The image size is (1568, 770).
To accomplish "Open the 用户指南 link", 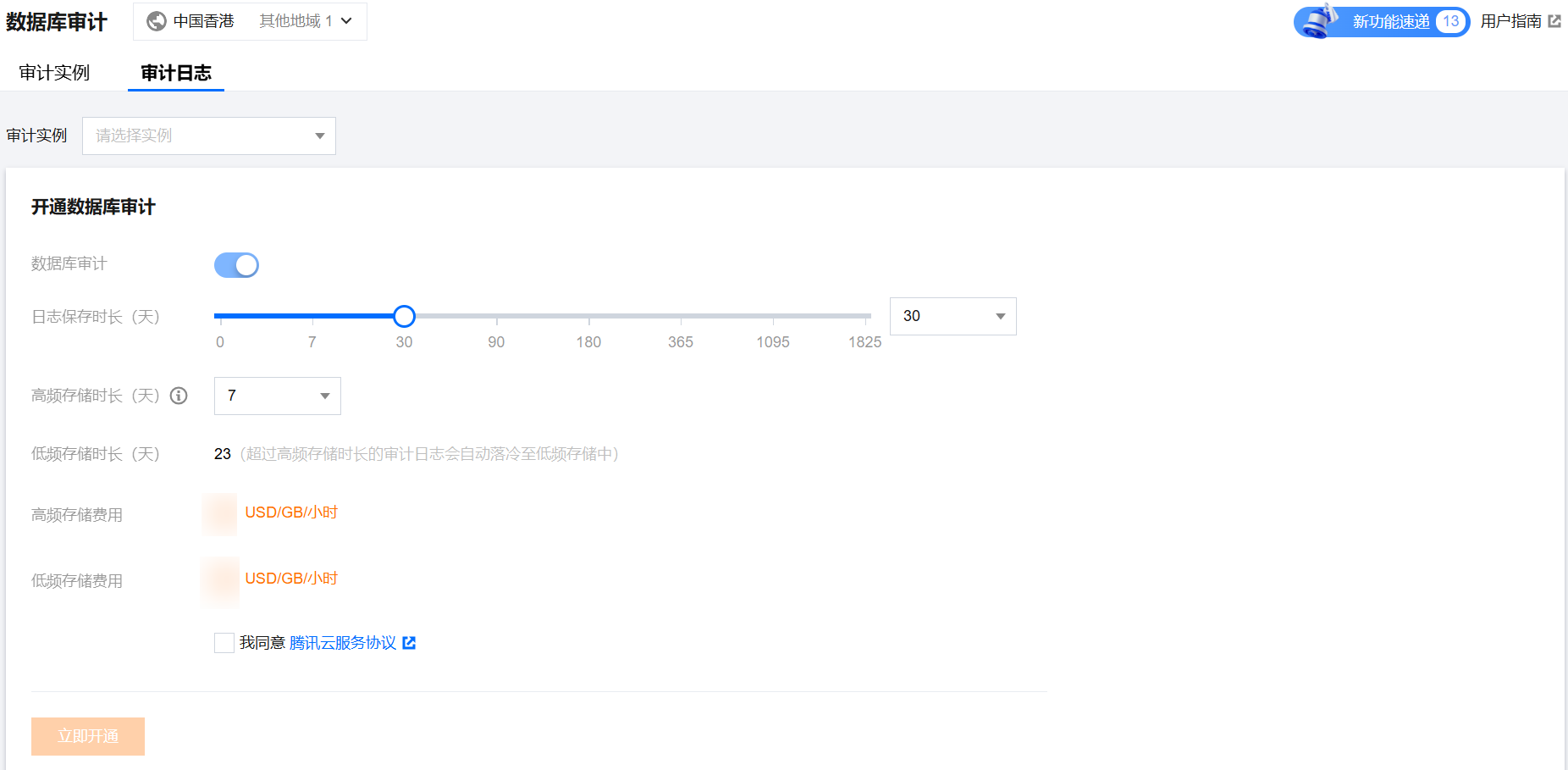I will 1510,21.
